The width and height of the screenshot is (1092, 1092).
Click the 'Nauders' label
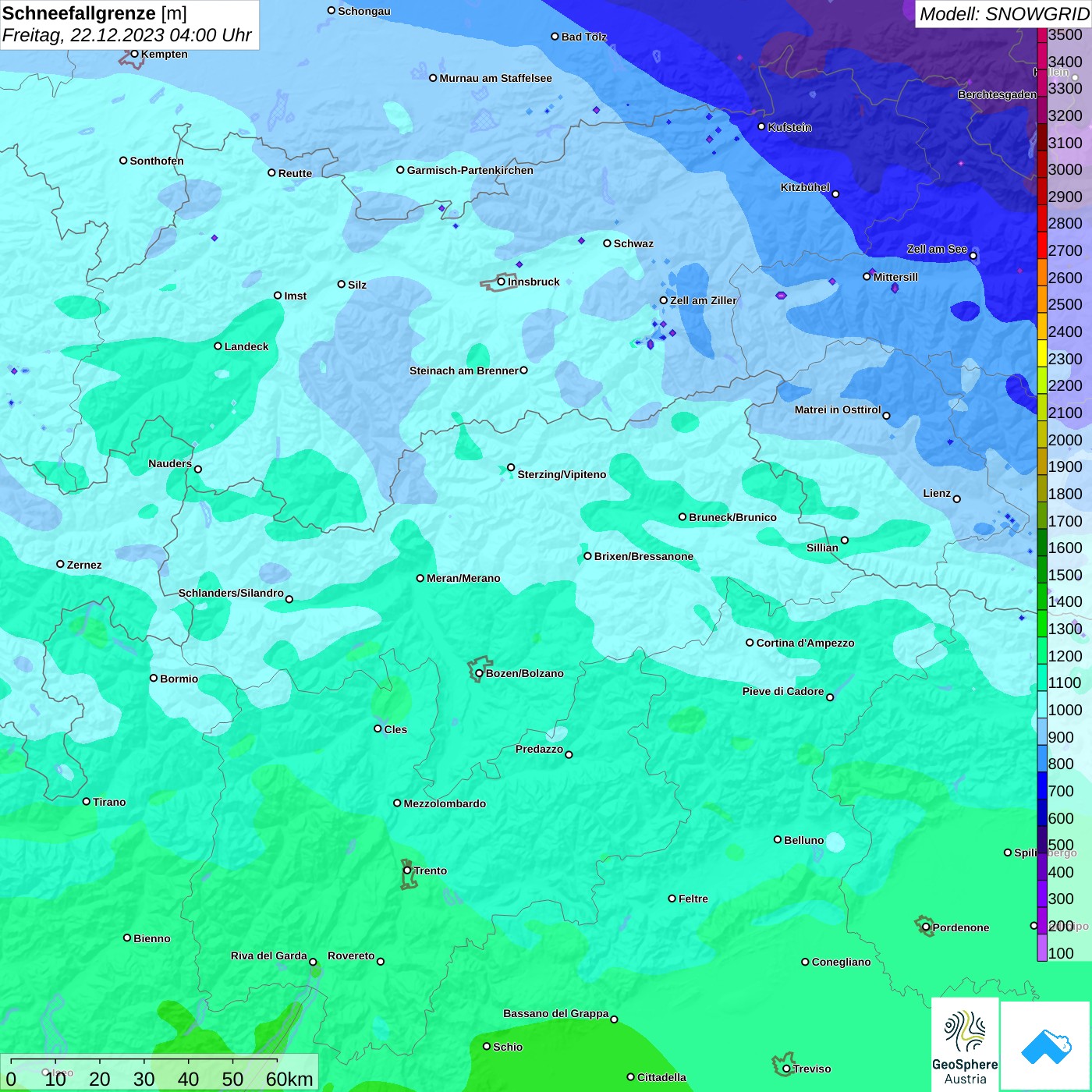pyautogui.click(x=170, y=463)
